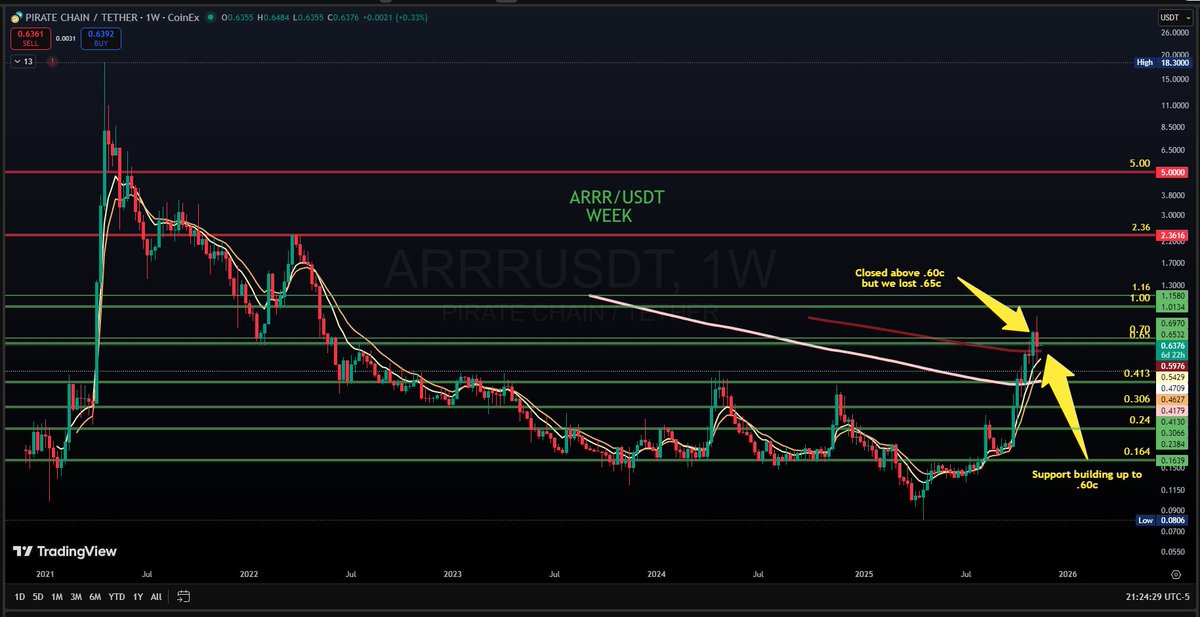Select the 6M date range
The image size is (1200, 617).
point(95,597)
